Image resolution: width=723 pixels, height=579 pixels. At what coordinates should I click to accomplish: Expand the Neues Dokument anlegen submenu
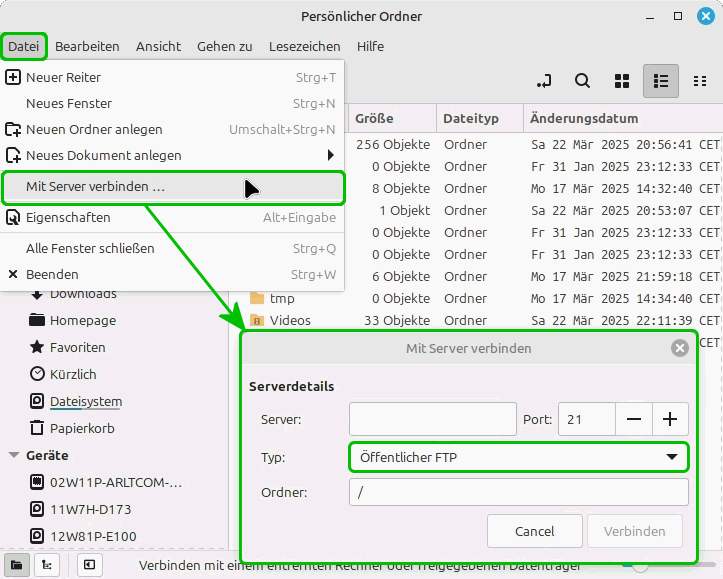330,155
